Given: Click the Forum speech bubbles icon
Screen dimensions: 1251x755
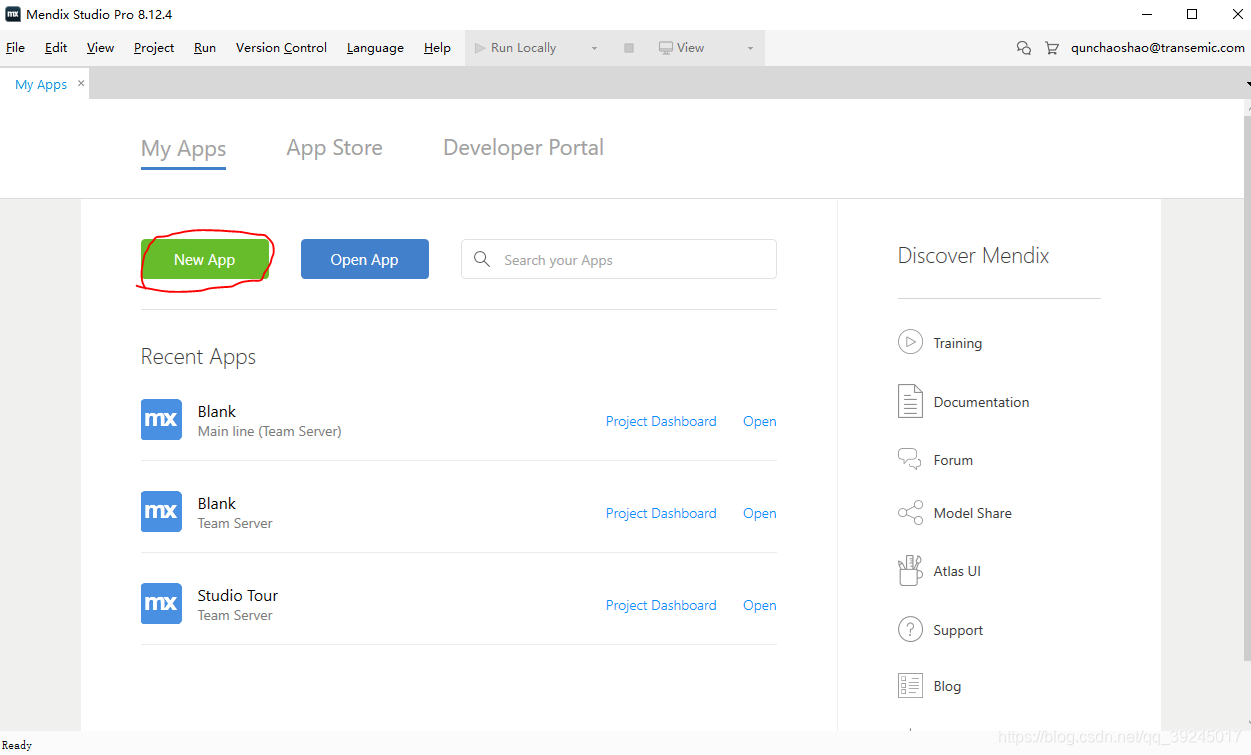Looking at the screenshot, I should [910, 459].
